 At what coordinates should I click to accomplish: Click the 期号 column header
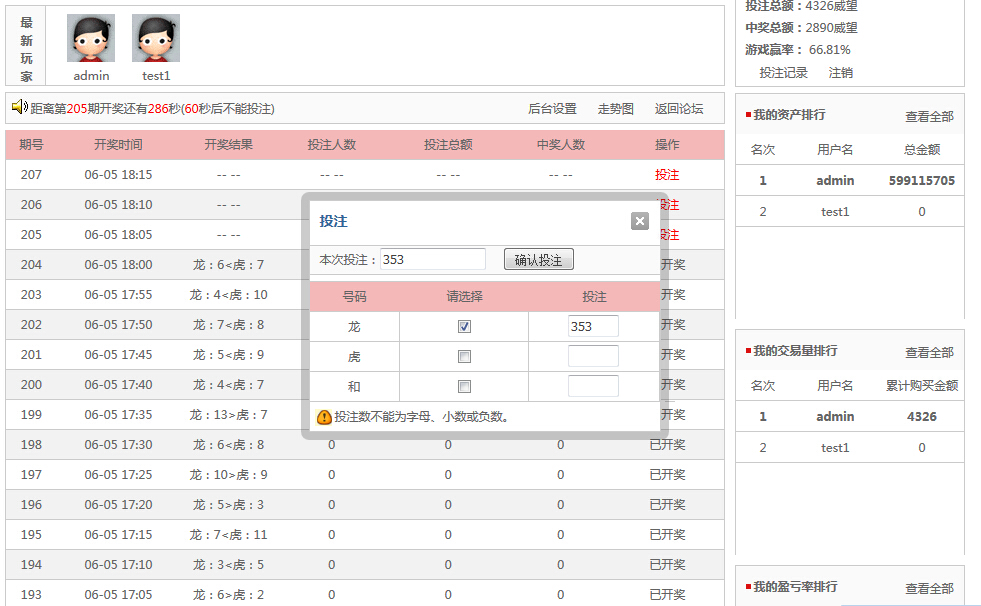[31, 144]
